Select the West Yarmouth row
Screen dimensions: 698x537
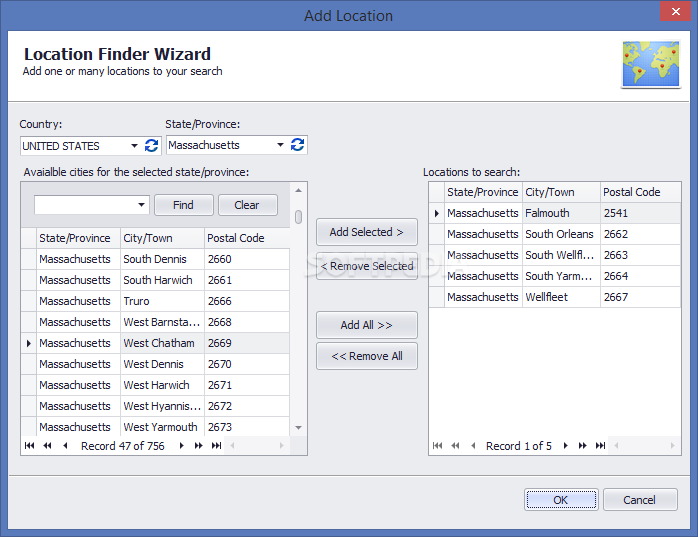tap(155, 427)
